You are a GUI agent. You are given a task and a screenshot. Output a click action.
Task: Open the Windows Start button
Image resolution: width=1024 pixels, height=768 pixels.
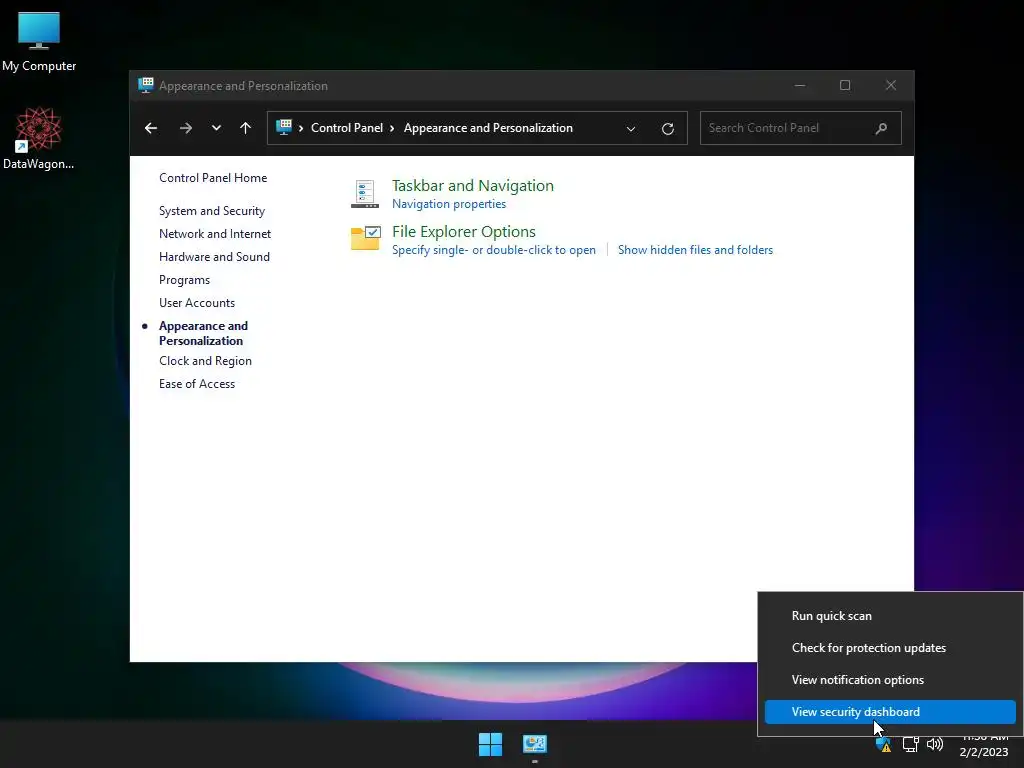(490, 744)
